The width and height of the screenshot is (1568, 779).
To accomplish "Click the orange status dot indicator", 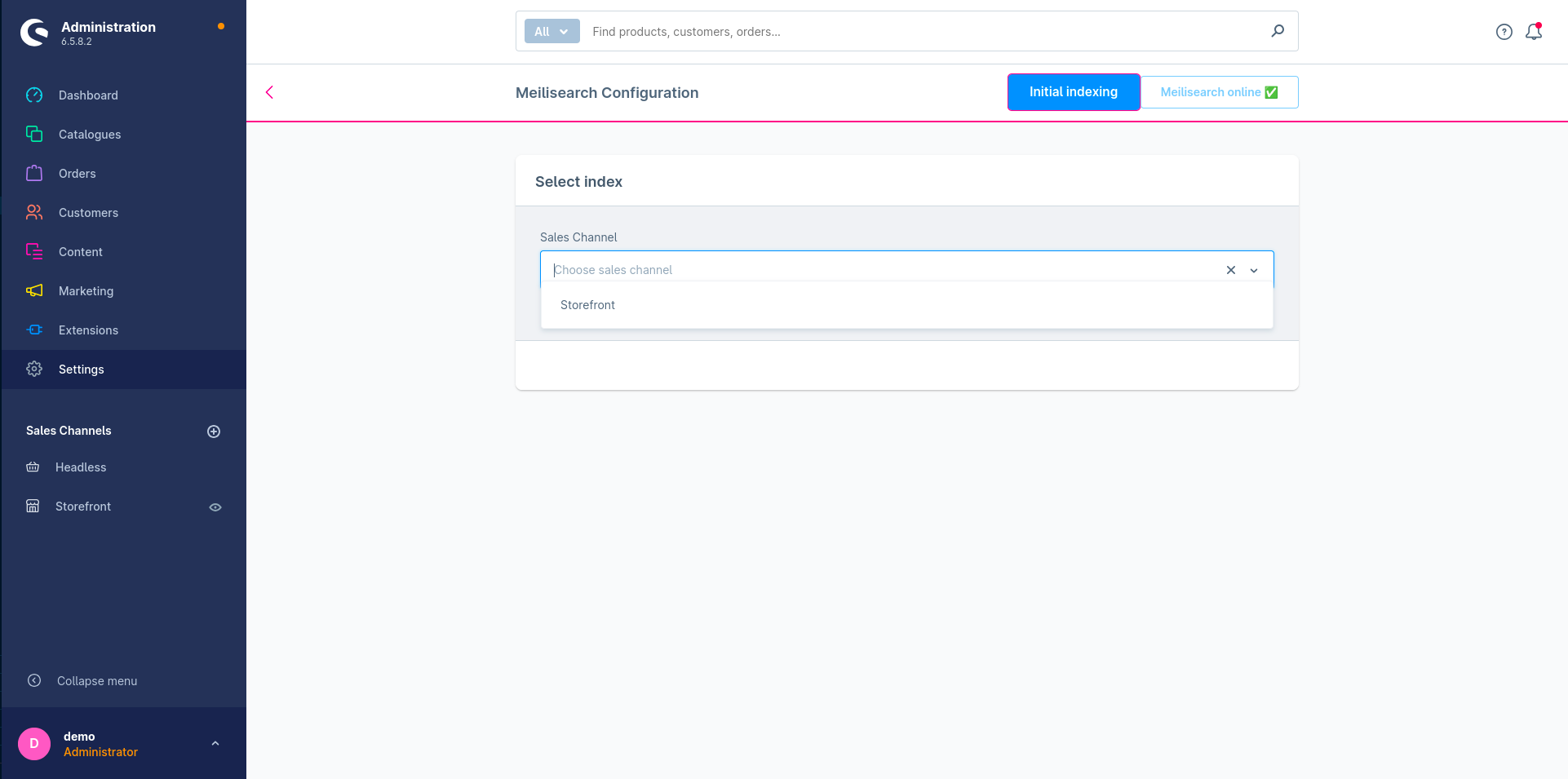I will click(x=221, y=26).
